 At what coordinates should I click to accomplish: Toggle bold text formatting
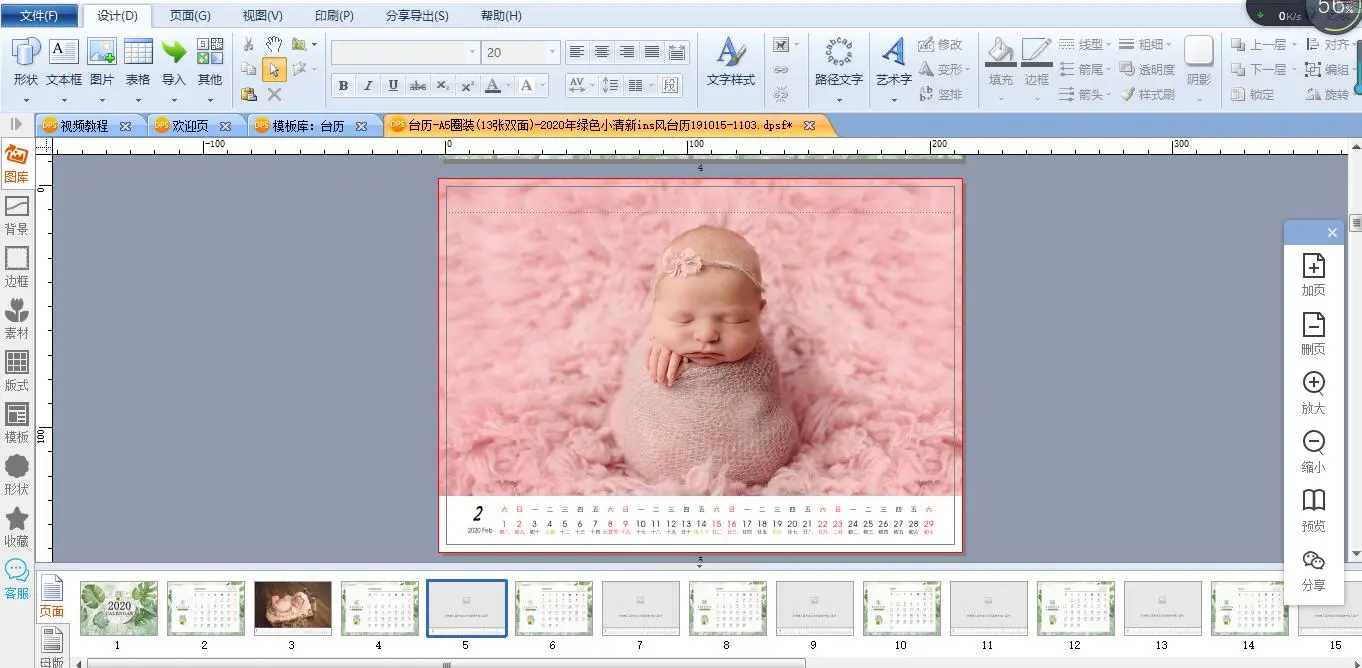343,86
